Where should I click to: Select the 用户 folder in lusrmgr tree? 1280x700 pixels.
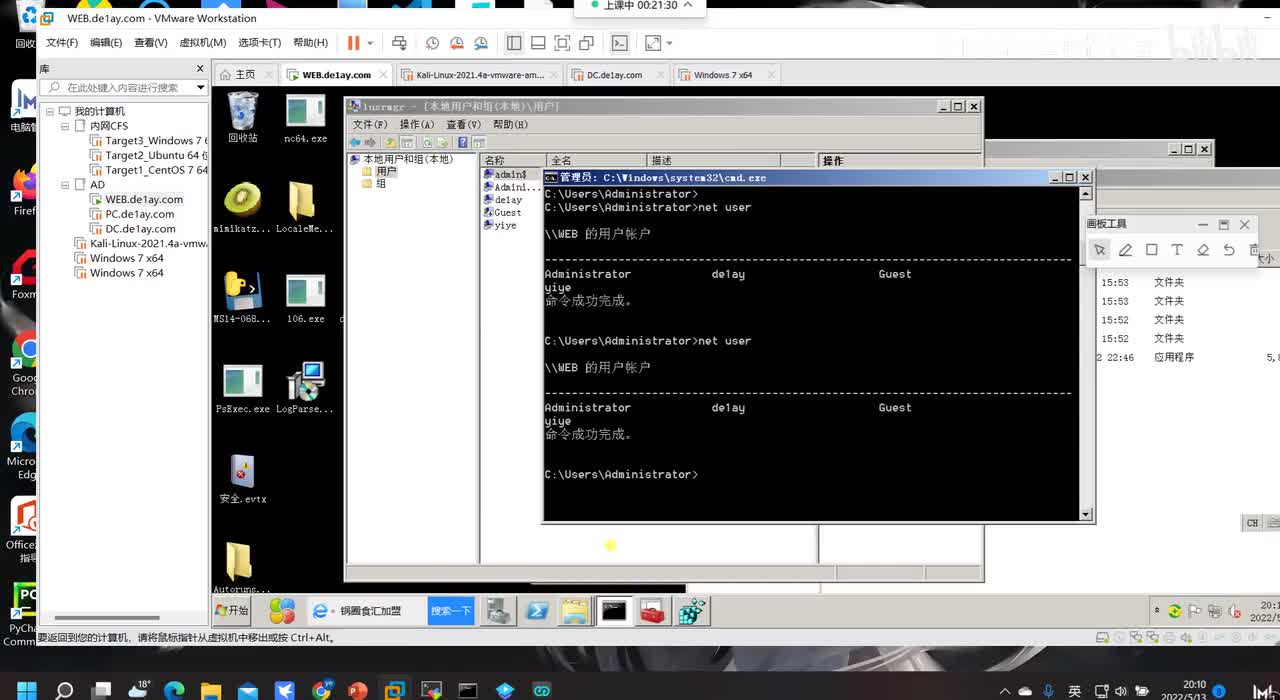[386, 171]
